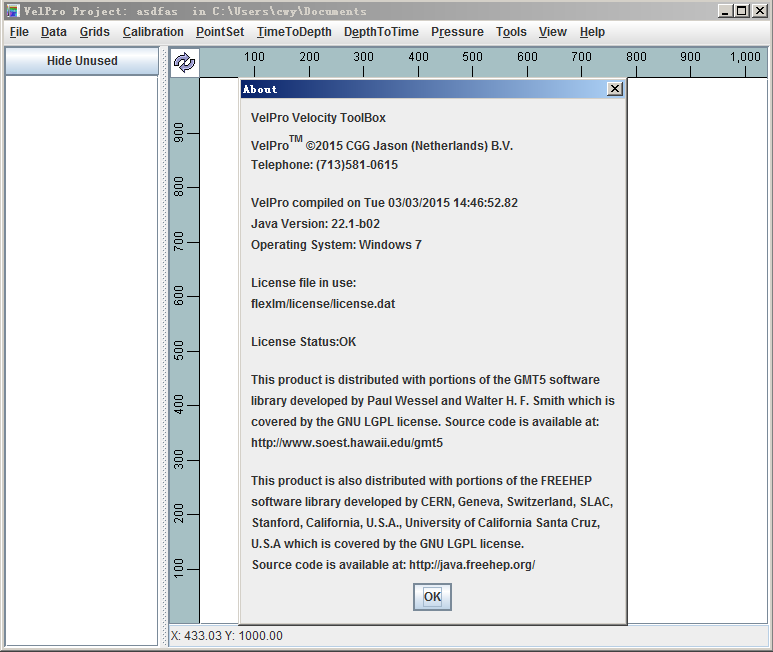Confirm the About dialog with OK

pyautogui.click(x=432, y=597)
